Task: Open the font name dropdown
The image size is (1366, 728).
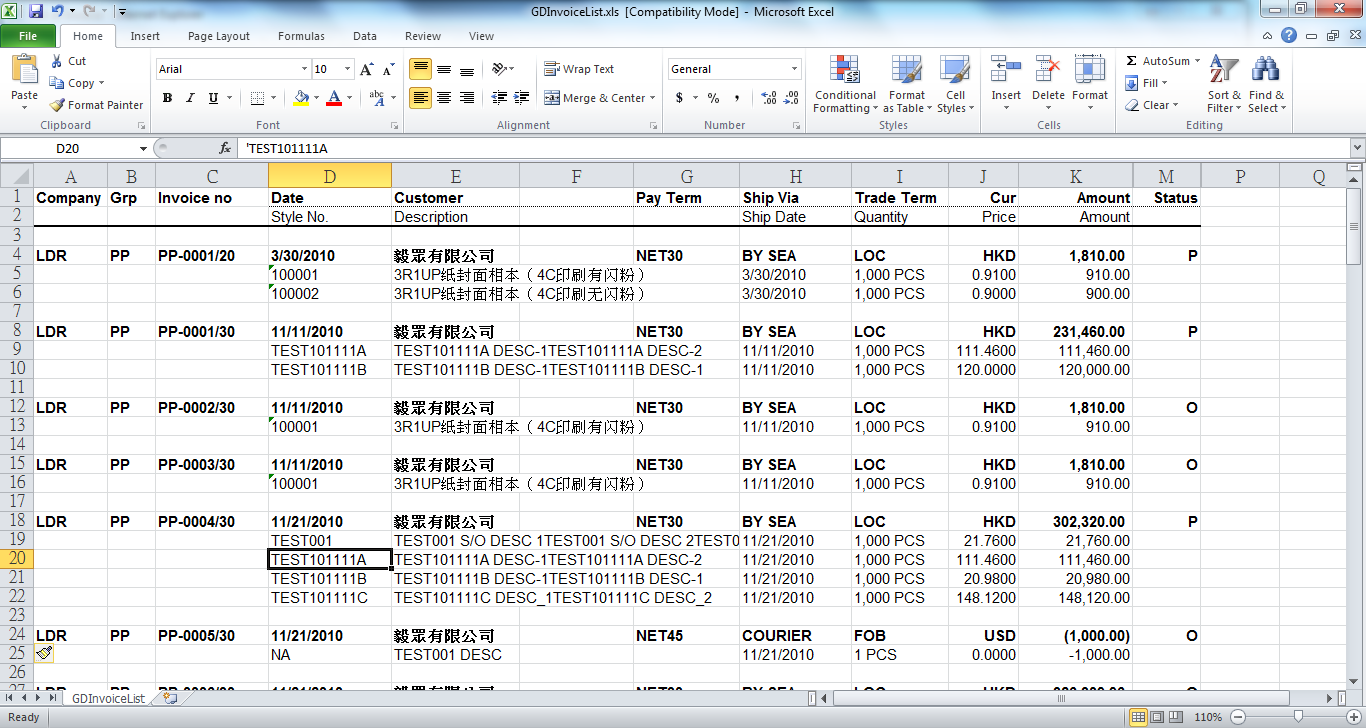Action: [304, 69]
